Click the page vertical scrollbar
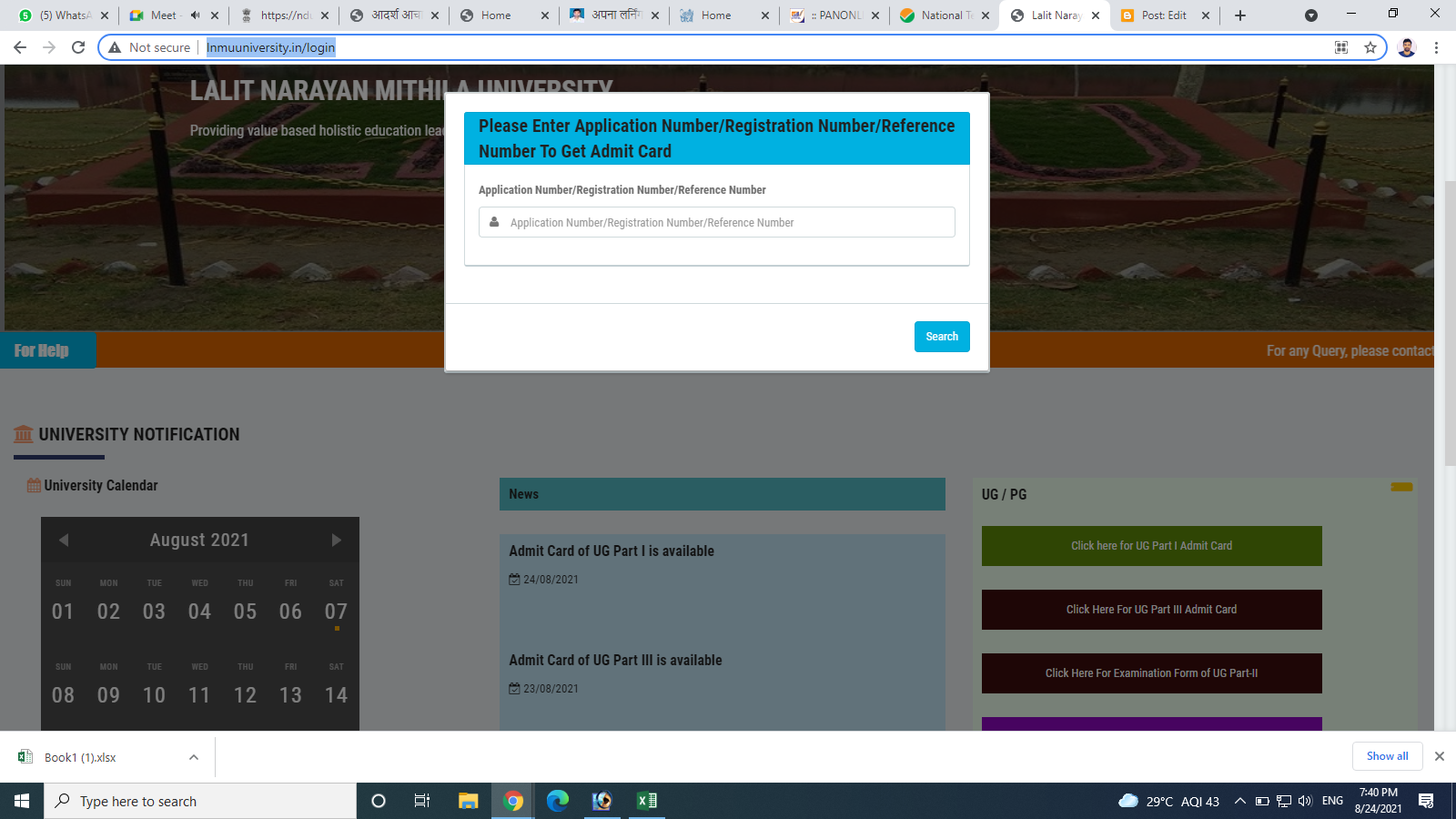 [1450, 323]
